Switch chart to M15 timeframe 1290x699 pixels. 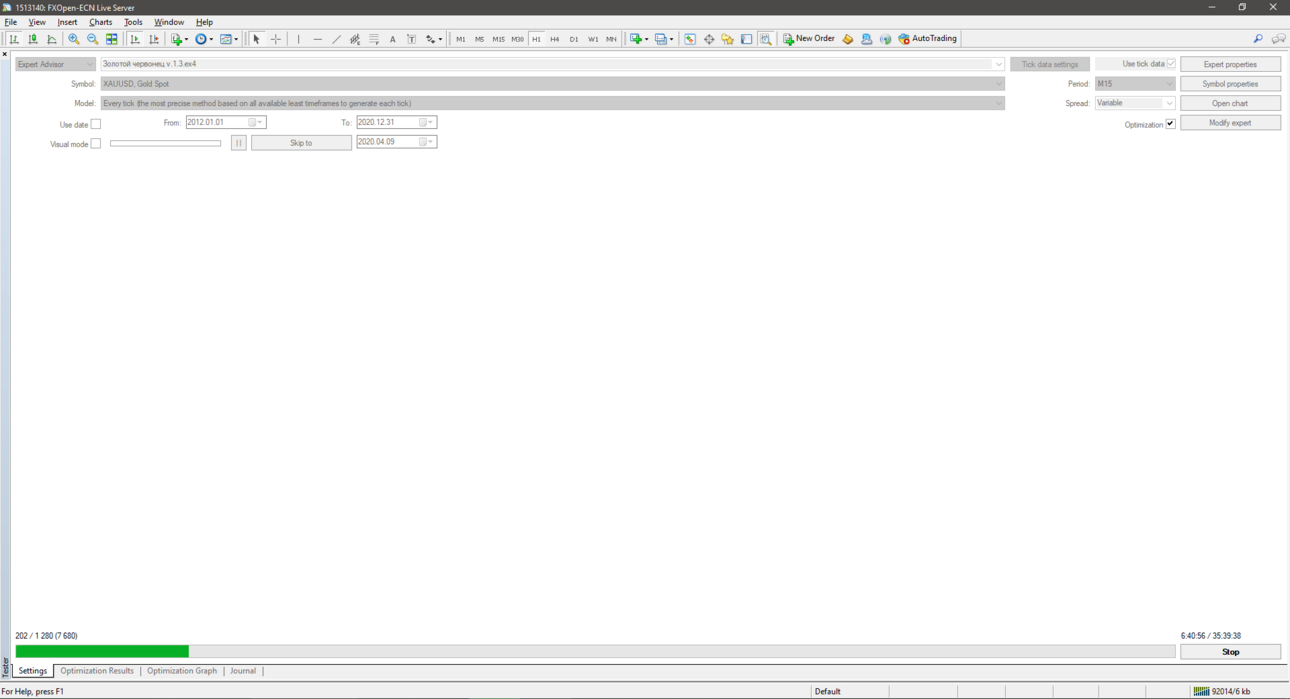click(x=499, y=39)
